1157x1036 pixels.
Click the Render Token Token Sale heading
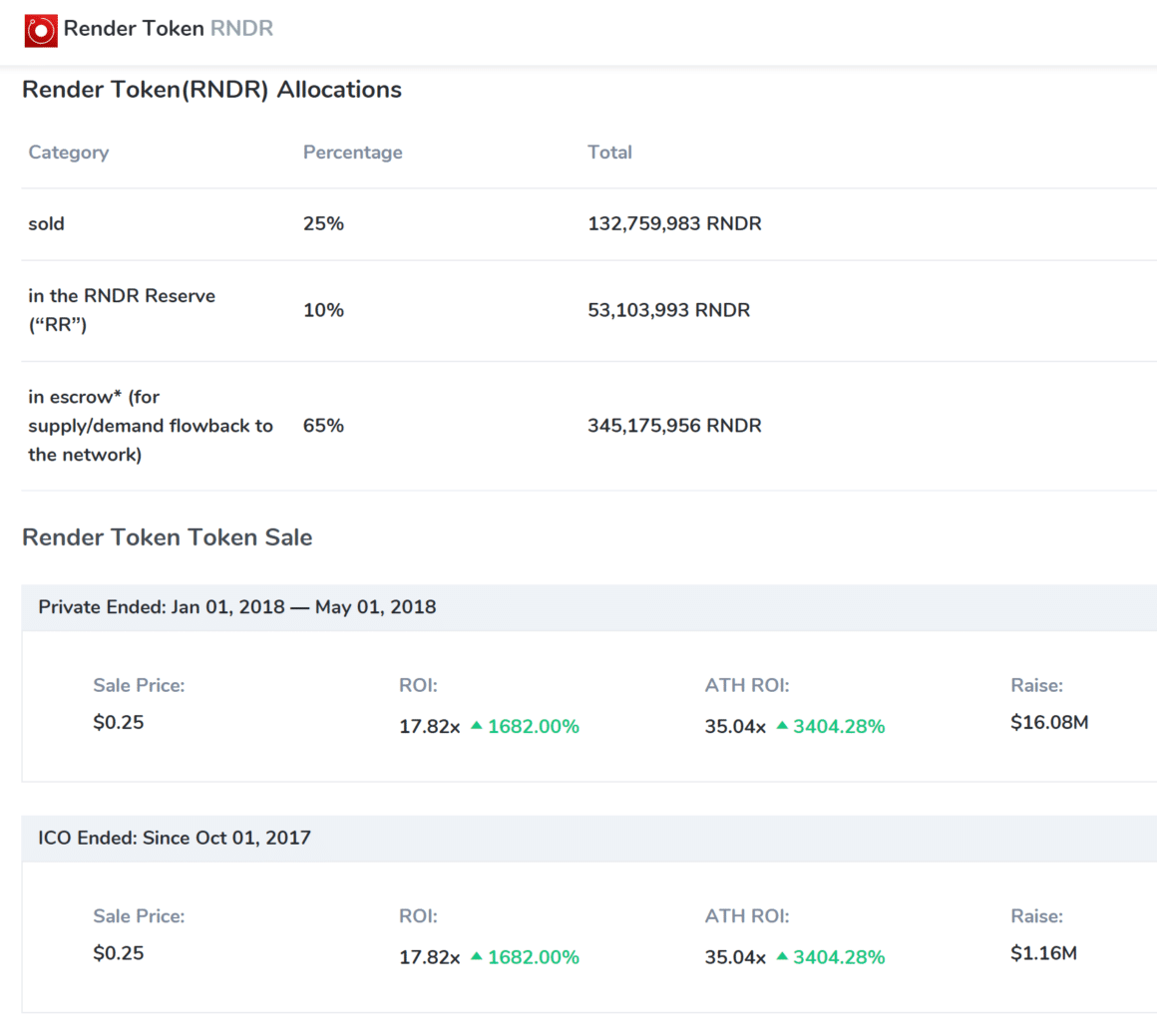pyautogui.click(x=167, y=537)
